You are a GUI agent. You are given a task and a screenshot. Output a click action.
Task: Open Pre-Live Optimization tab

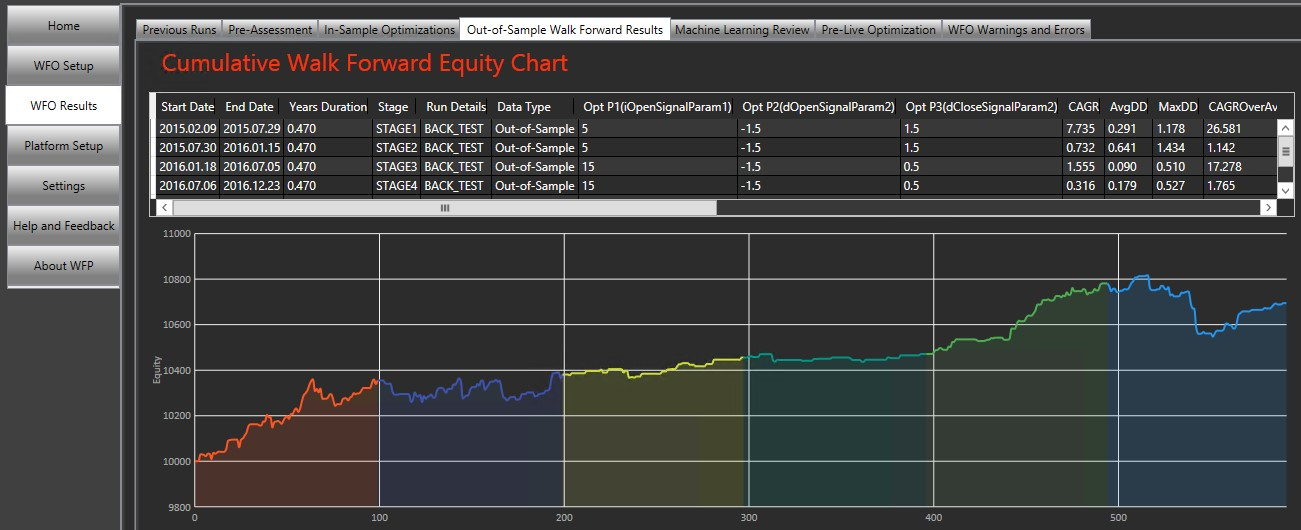[878, 30]
